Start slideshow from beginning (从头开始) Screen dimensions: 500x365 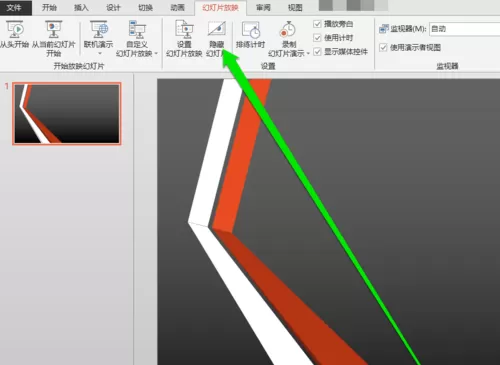click(x=15, y=34)
